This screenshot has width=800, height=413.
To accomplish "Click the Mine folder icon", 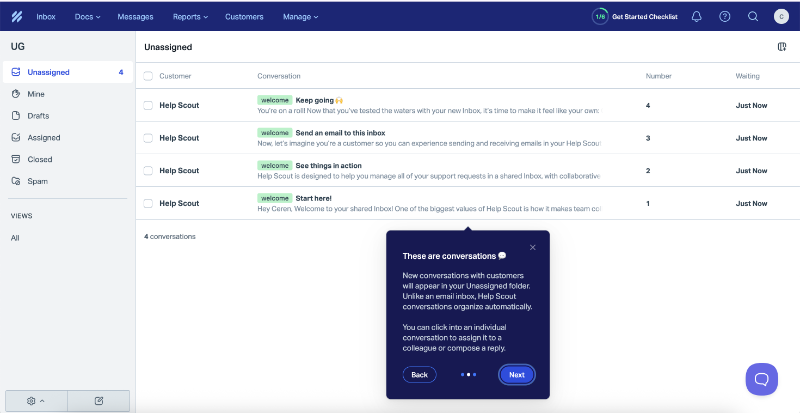I will 16,94.
